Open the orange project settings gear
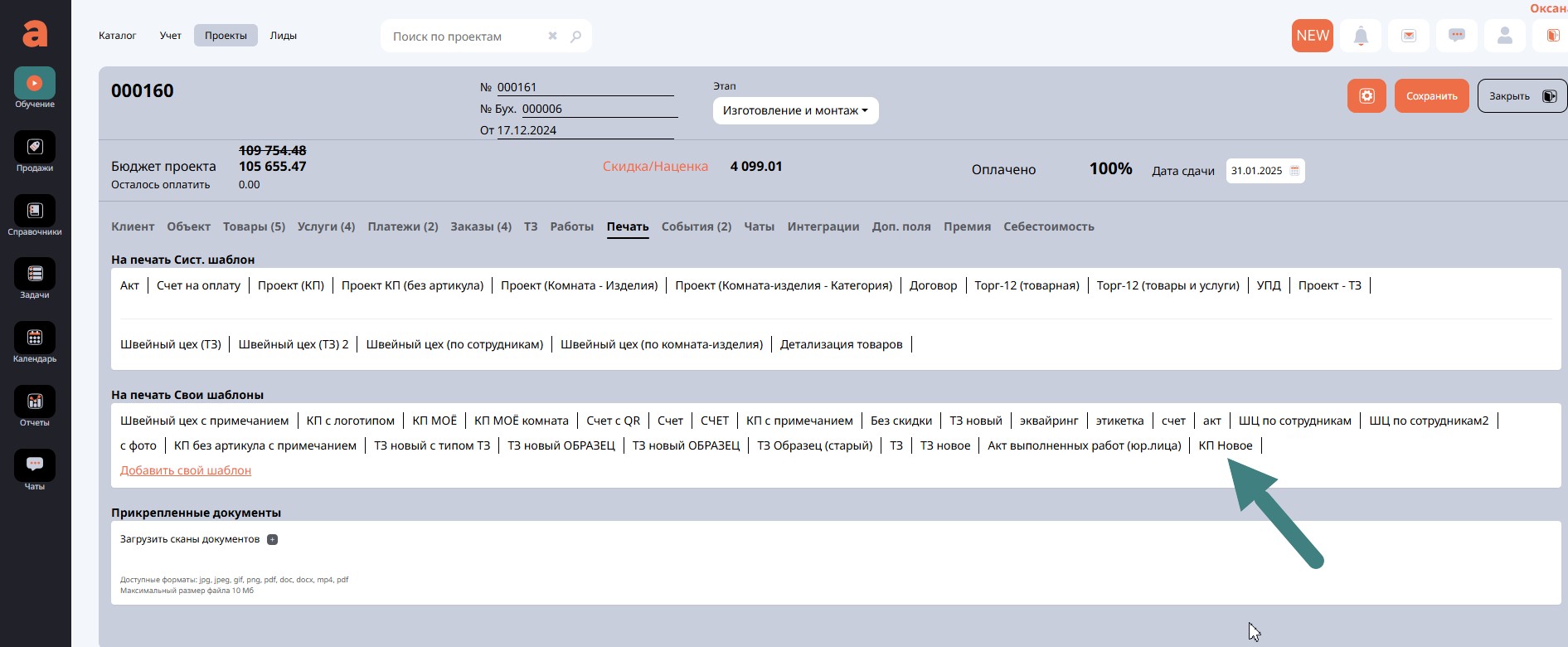Viewport: 1568px width, 647px height. pyautogui.click(x=1367, y=96)
